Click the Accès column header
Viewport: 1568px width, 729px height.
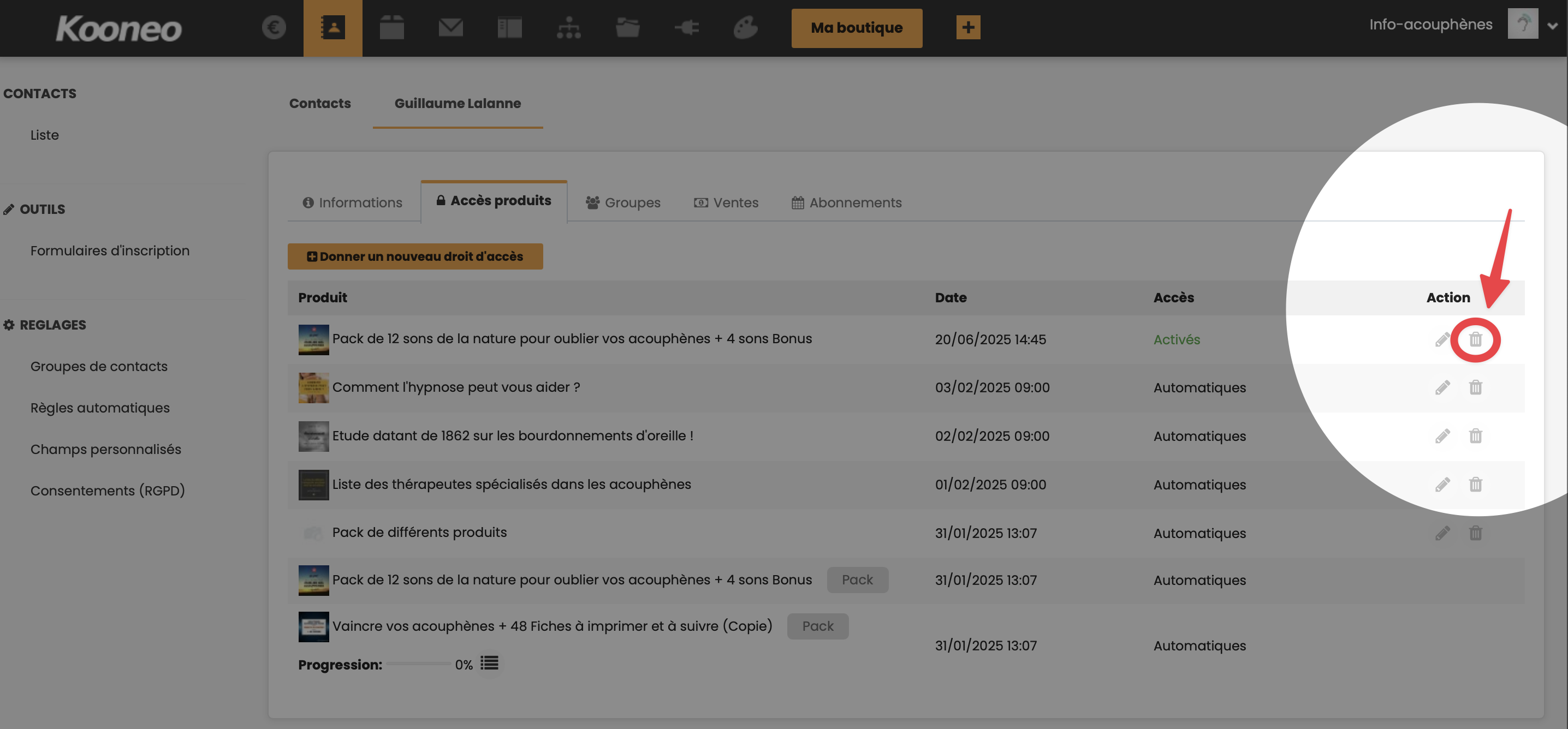pyautogui.click(x=1174, y=297)
